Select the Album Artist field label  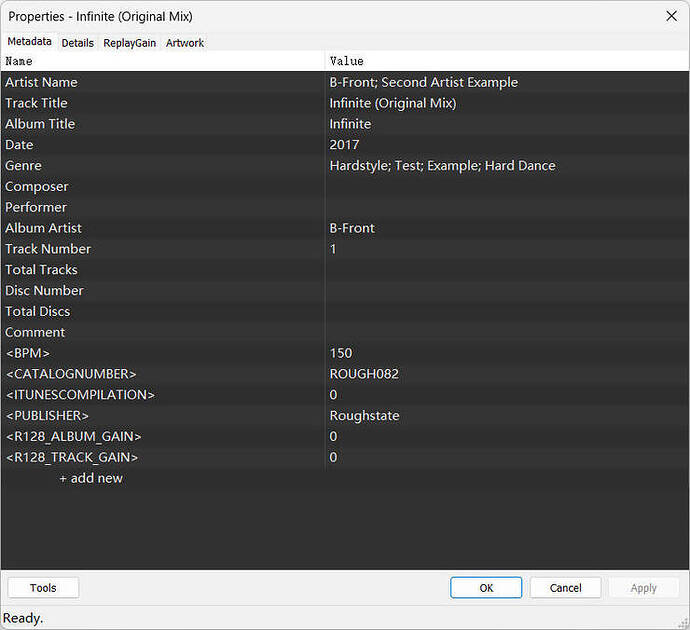click(x=43, y=228)
